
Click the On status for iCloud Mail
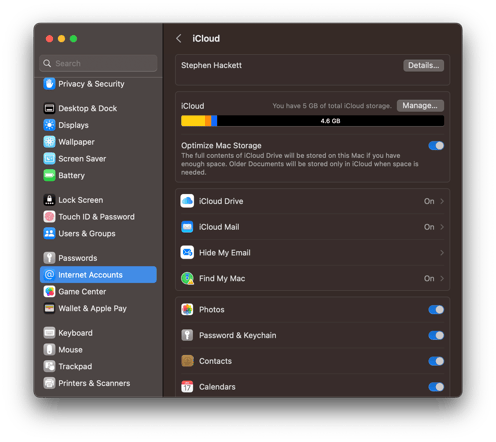point(429,227)
